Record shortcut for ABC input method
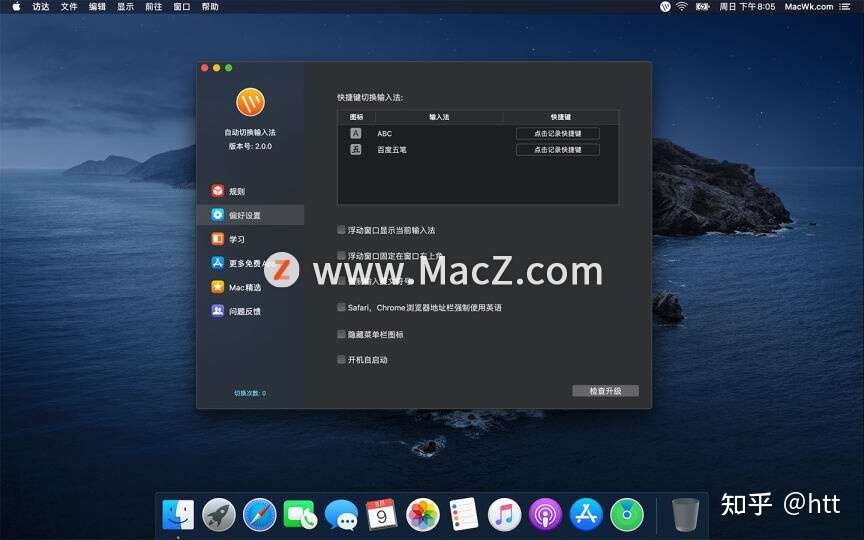This screenshot has height=540, width=864. [x=558, y=133]
